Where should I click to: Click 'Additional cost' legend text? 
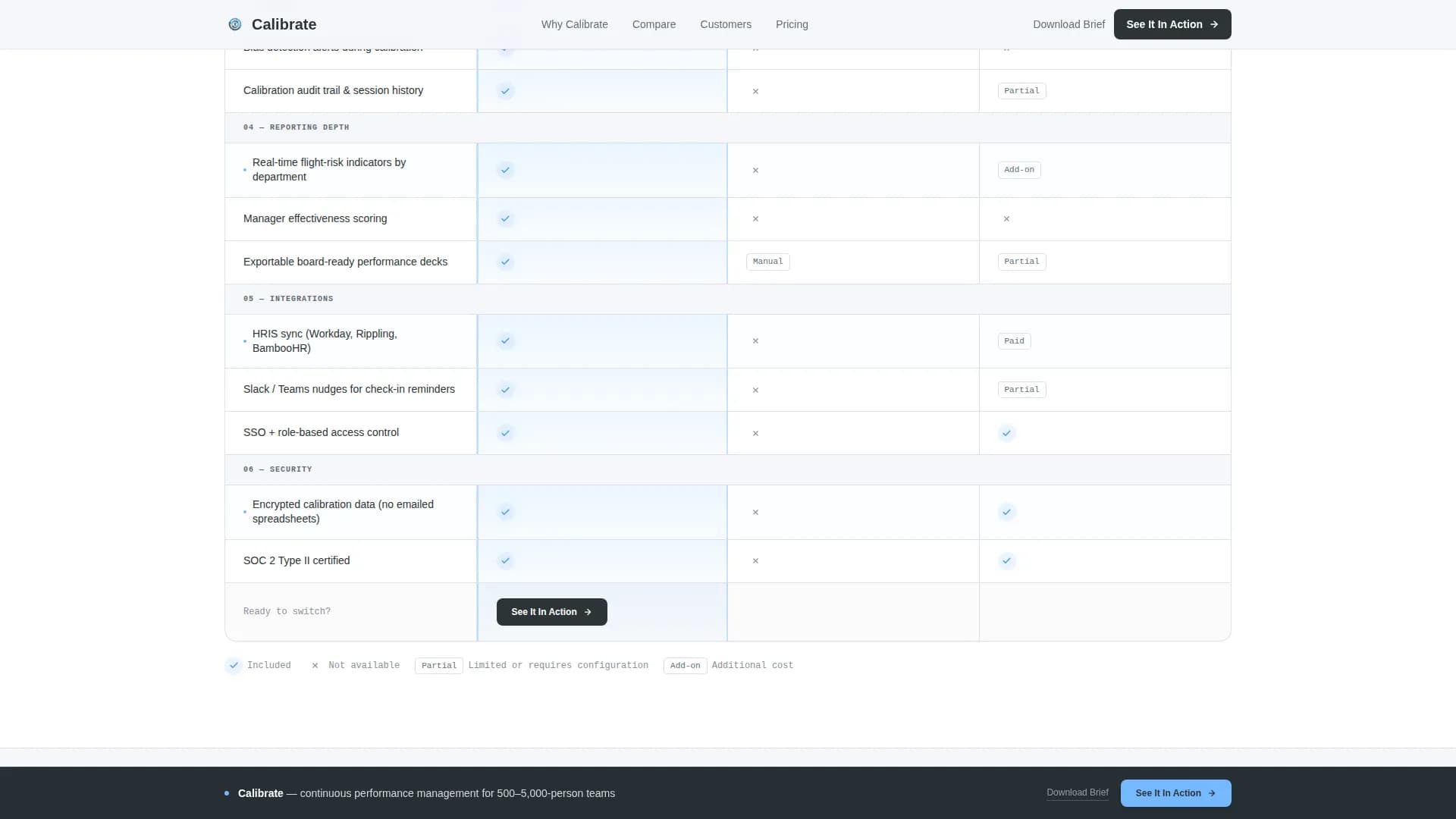coord(752,665)
